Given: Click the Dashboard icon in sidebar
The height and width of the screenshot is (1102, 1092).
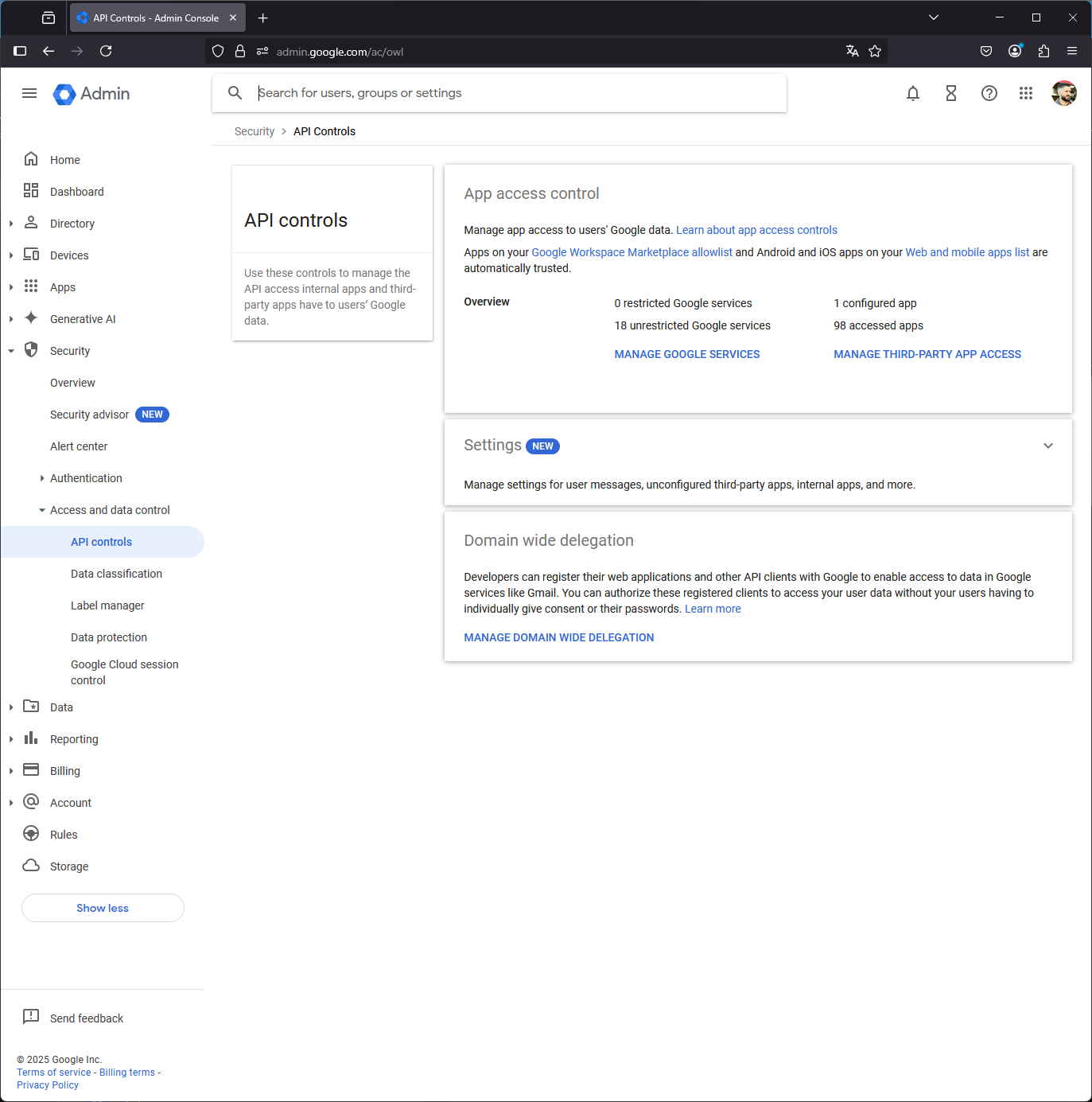Looking at the screenshot, I should coord(31,191).
